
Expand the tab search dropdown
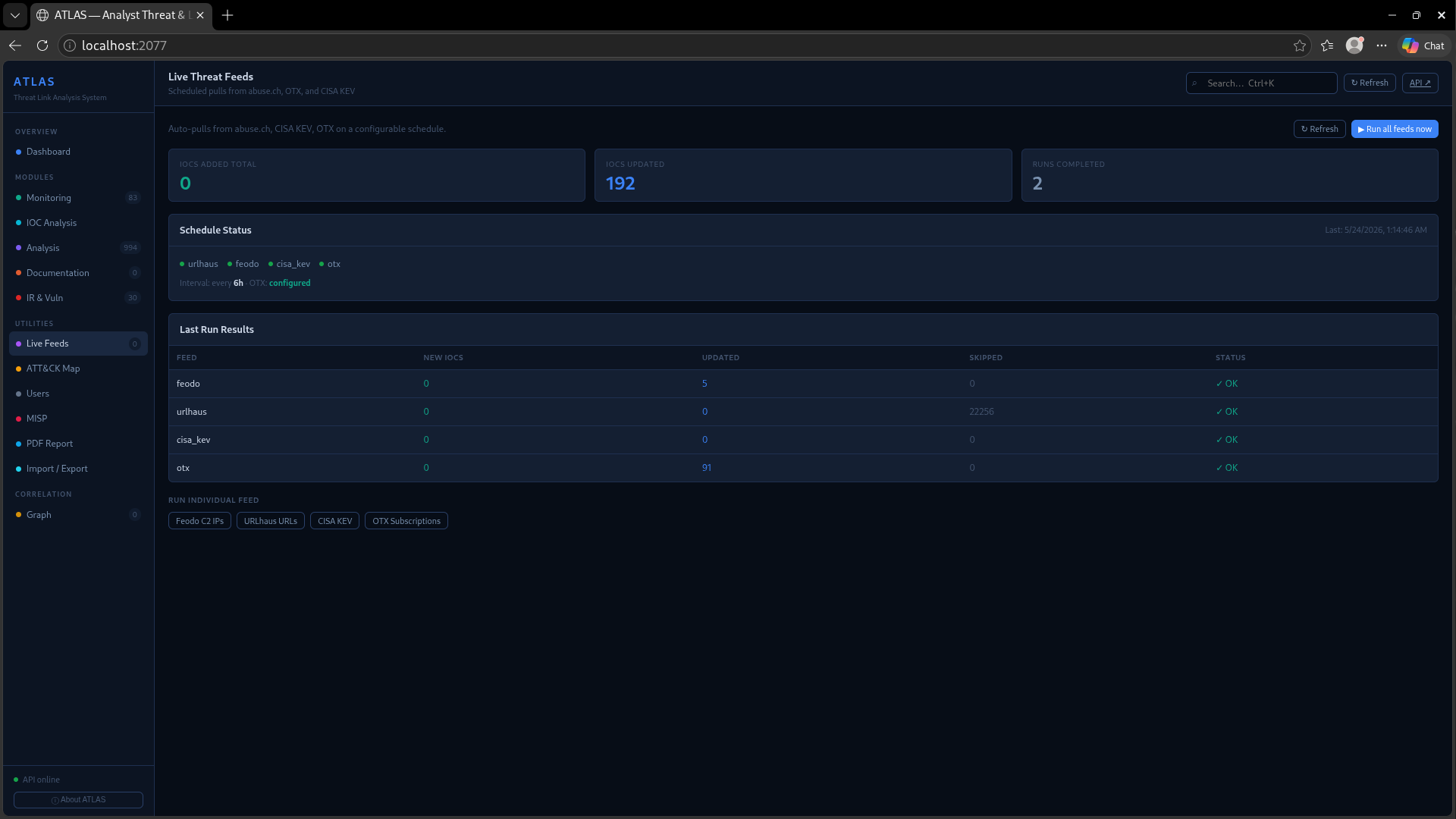tap(15, 15)
